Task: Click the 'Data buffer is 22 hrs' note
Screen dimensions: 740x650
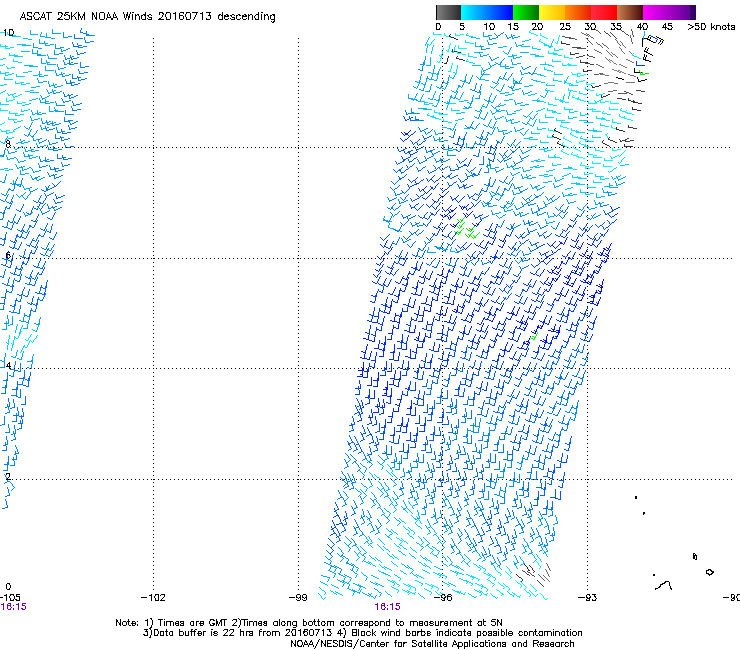Action: [x=362, y=633]
